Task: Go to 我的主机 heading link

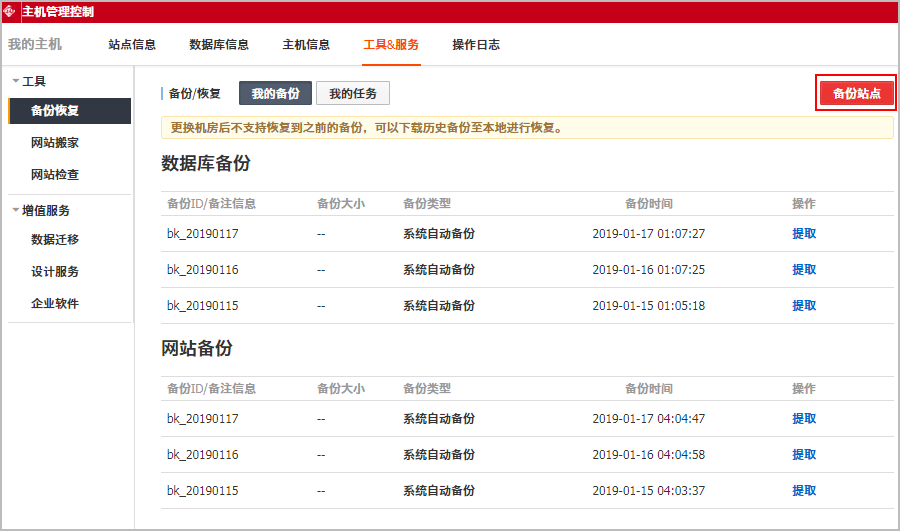Action: [35, 44]
